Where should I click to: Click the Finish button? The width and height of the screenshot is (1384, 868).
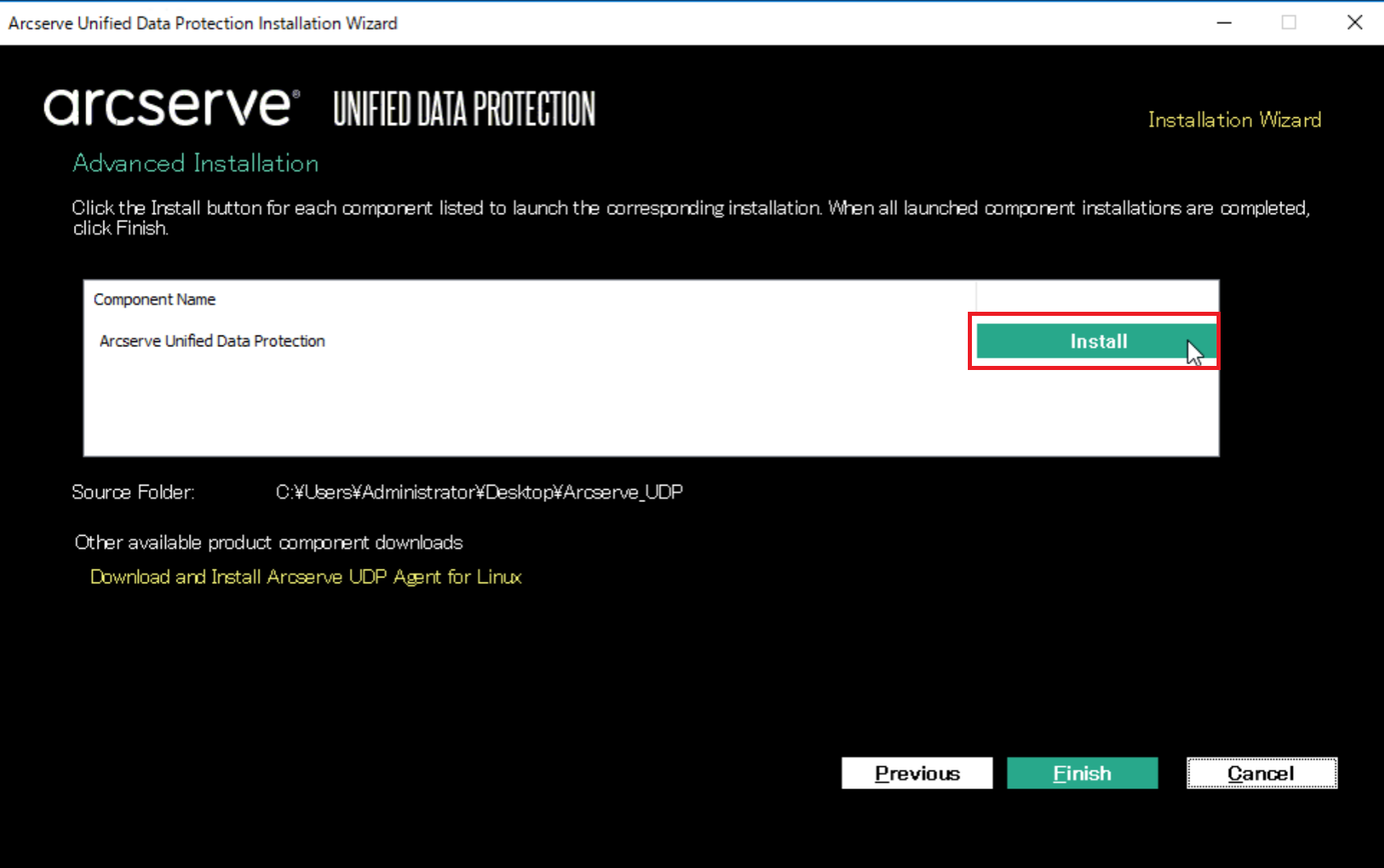pos(1082,773)
